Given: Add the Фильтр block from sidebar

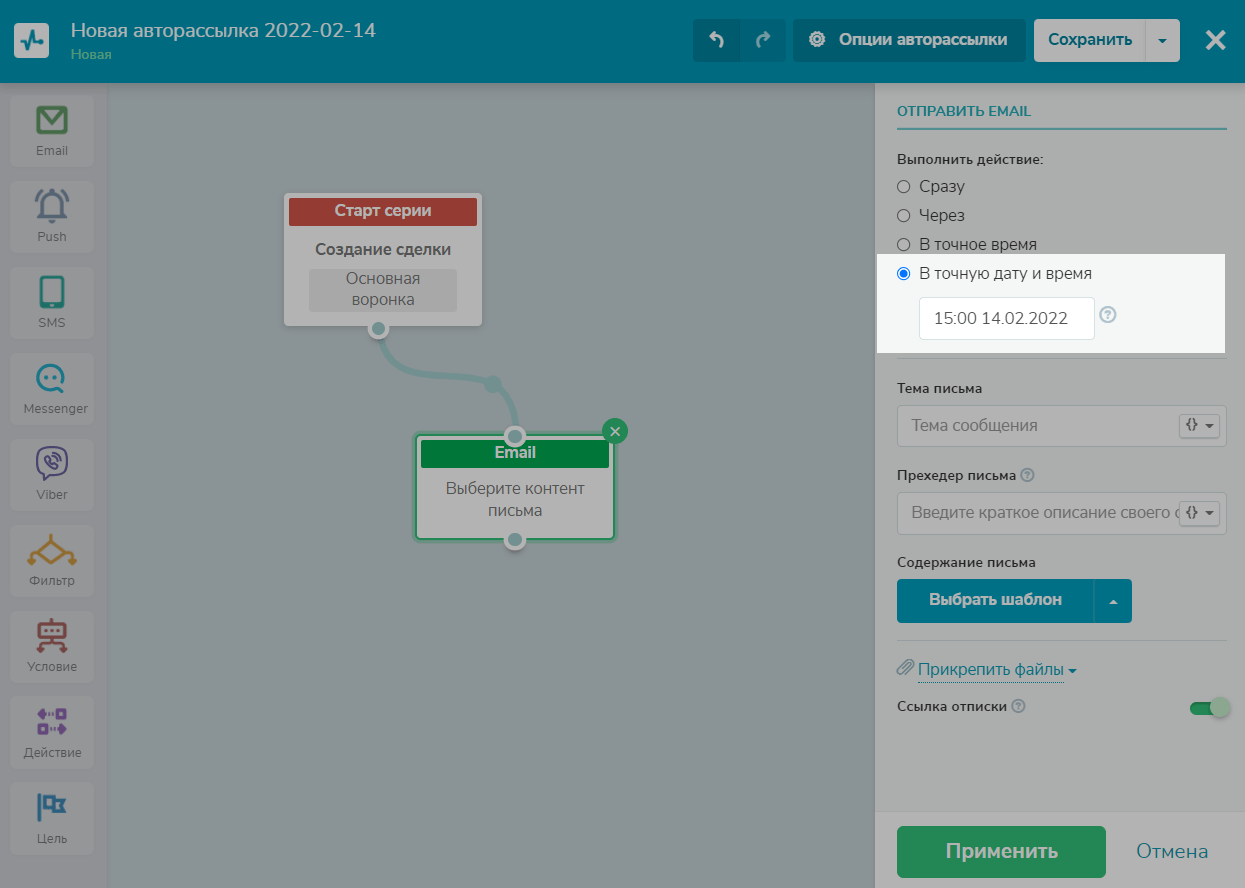Looking at the screenshot, I should pyautogui.click(x=52, y=552).
